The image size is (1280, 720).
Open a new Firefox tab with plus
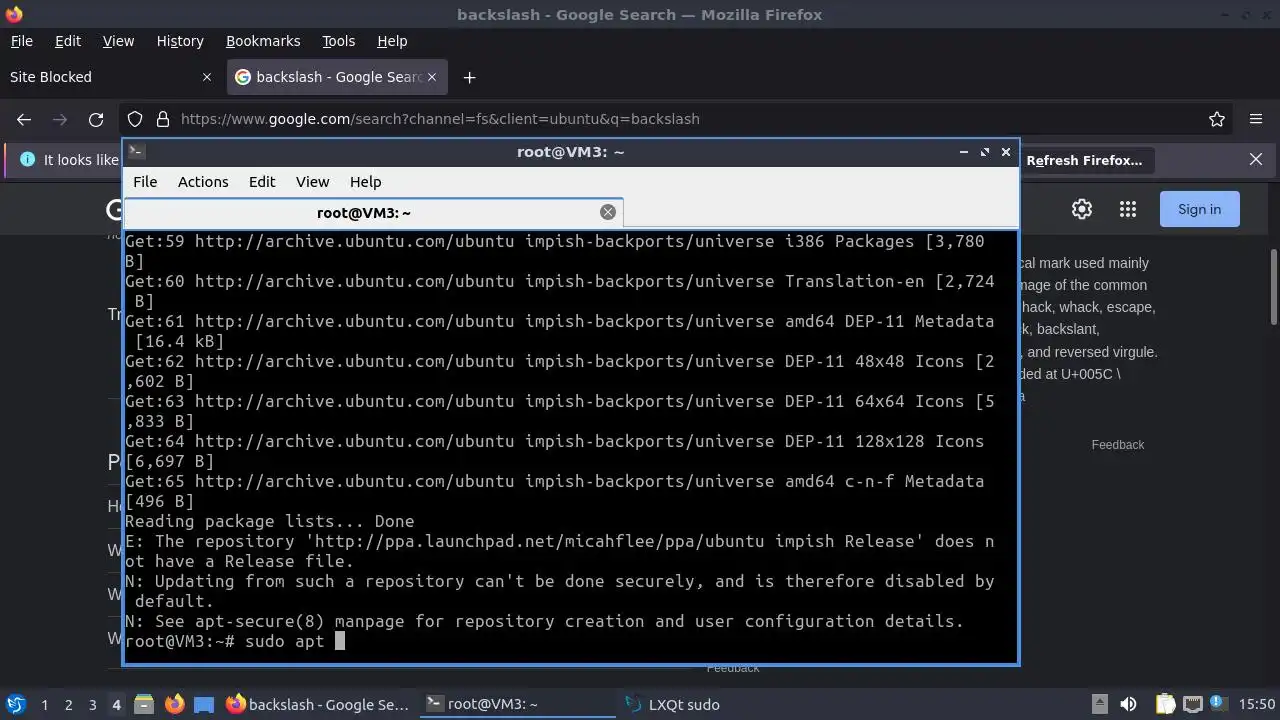[x=469, y=77]
